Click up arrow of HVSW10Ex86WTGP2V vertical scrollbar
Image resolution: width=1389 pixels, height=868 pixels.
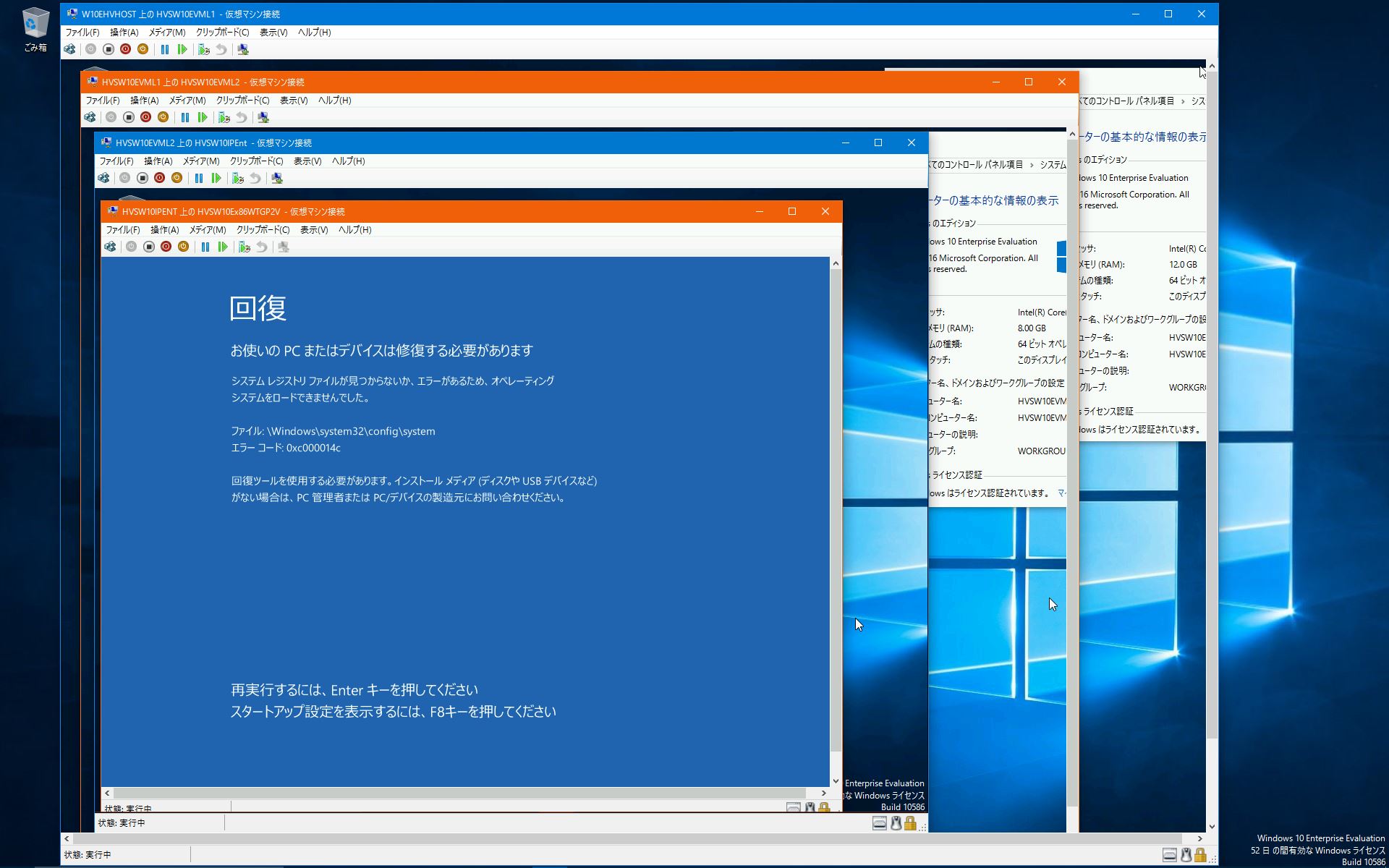pos(836,263)
